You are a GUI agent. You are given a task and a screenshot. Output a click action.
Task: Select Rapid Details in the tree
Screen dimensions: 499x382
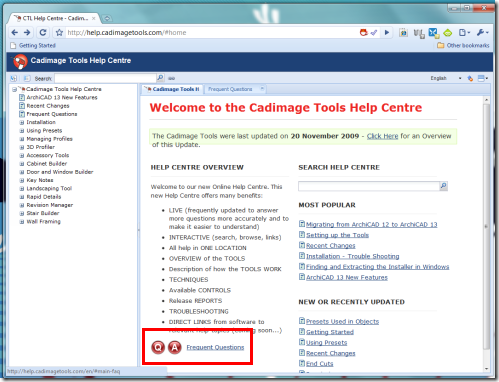coord(44,197)
